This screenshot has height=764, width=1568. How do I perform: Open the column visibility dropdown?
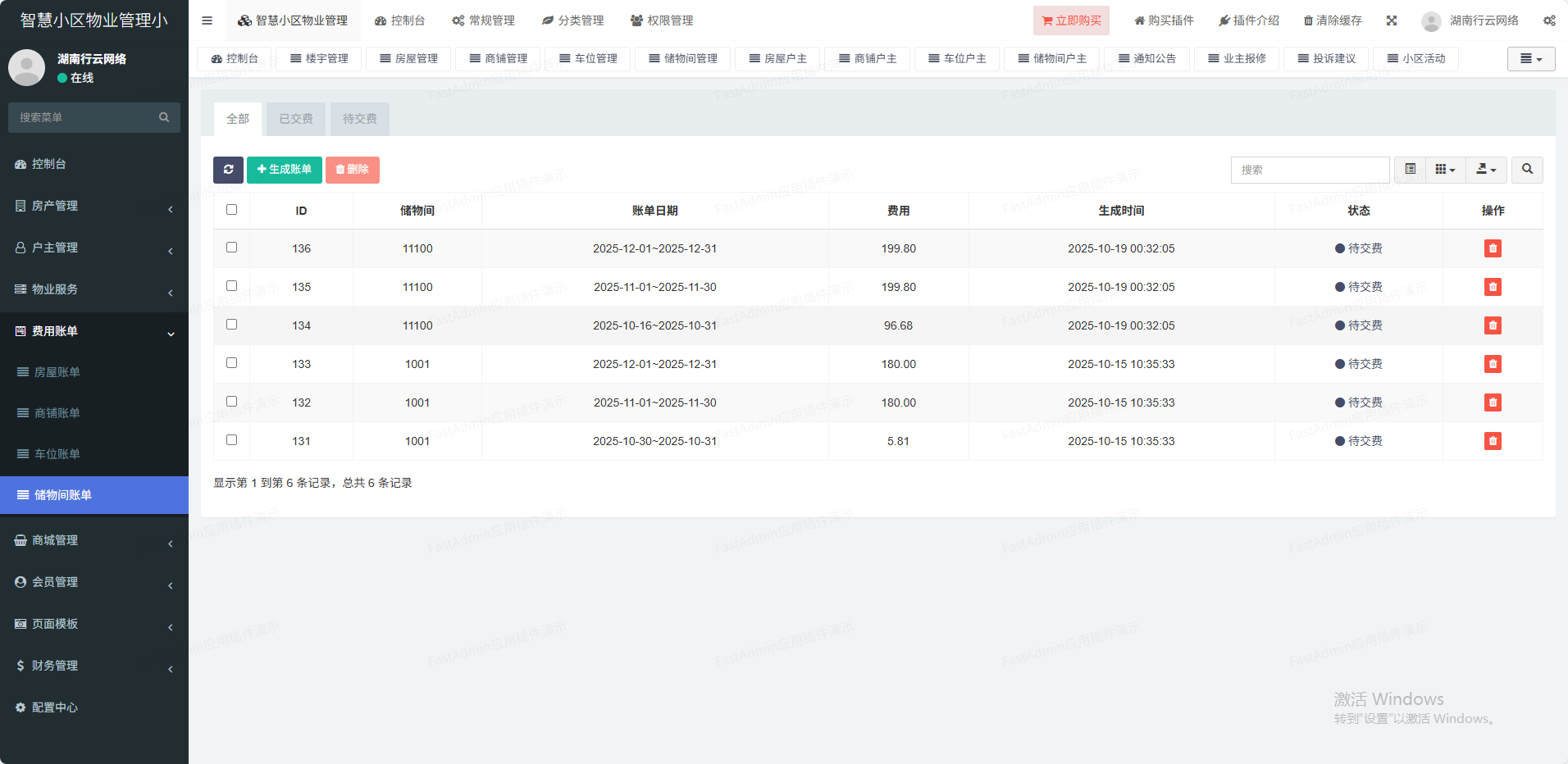(x=1445, y=170)
